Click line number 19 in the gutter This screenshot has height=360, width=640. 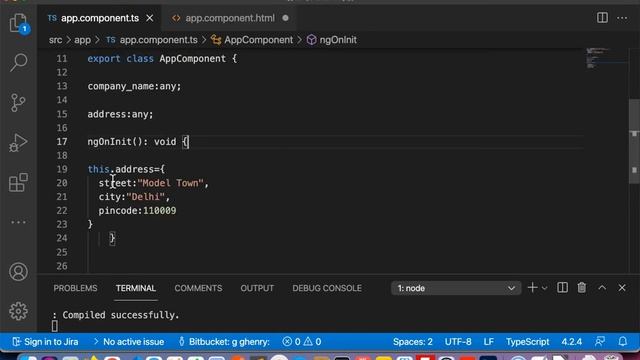[62, 169]
